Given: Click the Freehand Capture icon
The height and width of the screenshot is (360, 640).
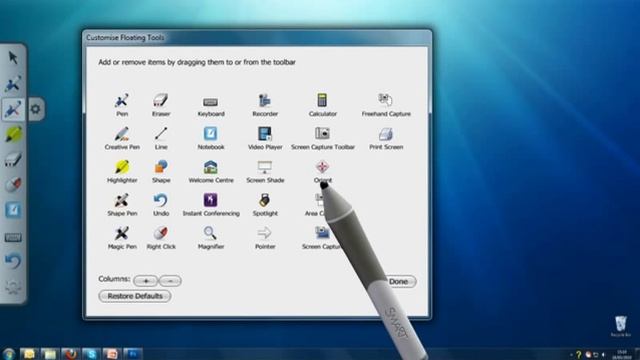Looking at the screenshot, I should point(385,100).
